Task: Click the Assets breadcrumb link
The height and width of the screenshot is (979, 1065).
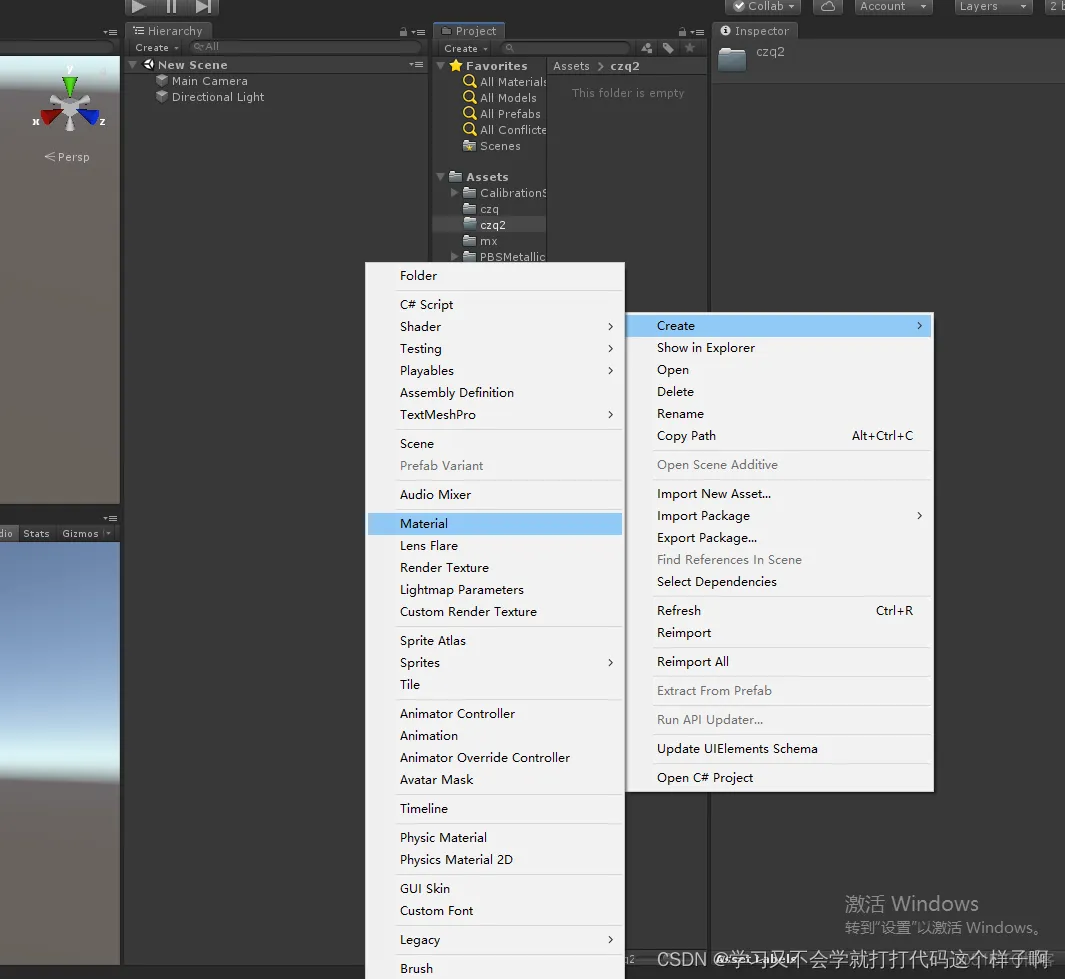Action: pyautogui.click(x=571, y=66)
